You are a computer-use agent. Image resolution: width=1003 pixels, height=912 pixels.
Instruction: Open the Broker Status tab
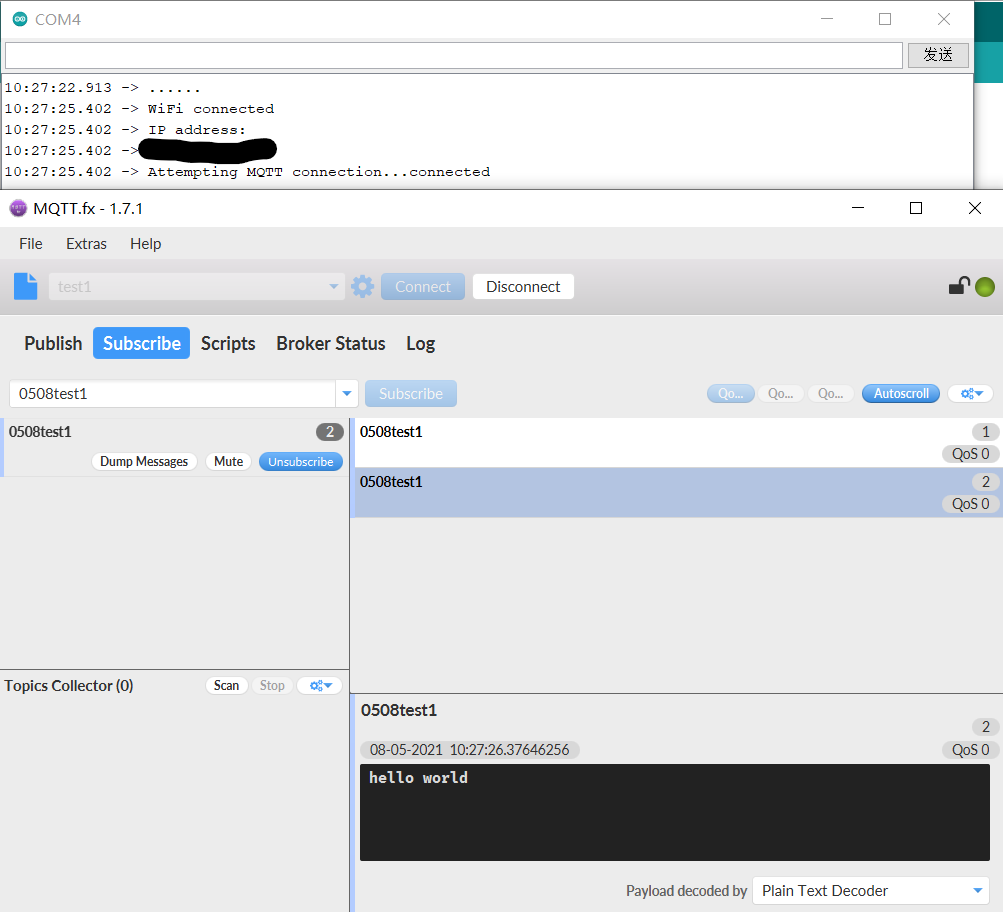(331, 343)
